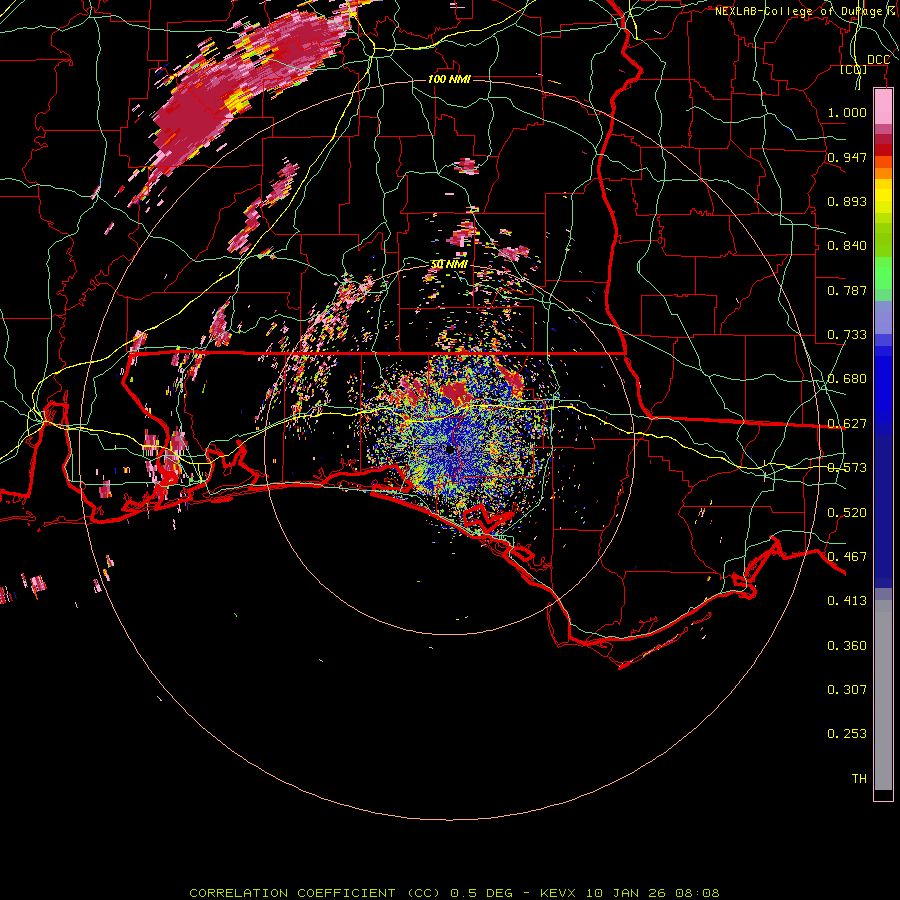This screenshot has width=900, height=900.
Task: Click the 0.893 color scale label
Action: click(847, 201)
